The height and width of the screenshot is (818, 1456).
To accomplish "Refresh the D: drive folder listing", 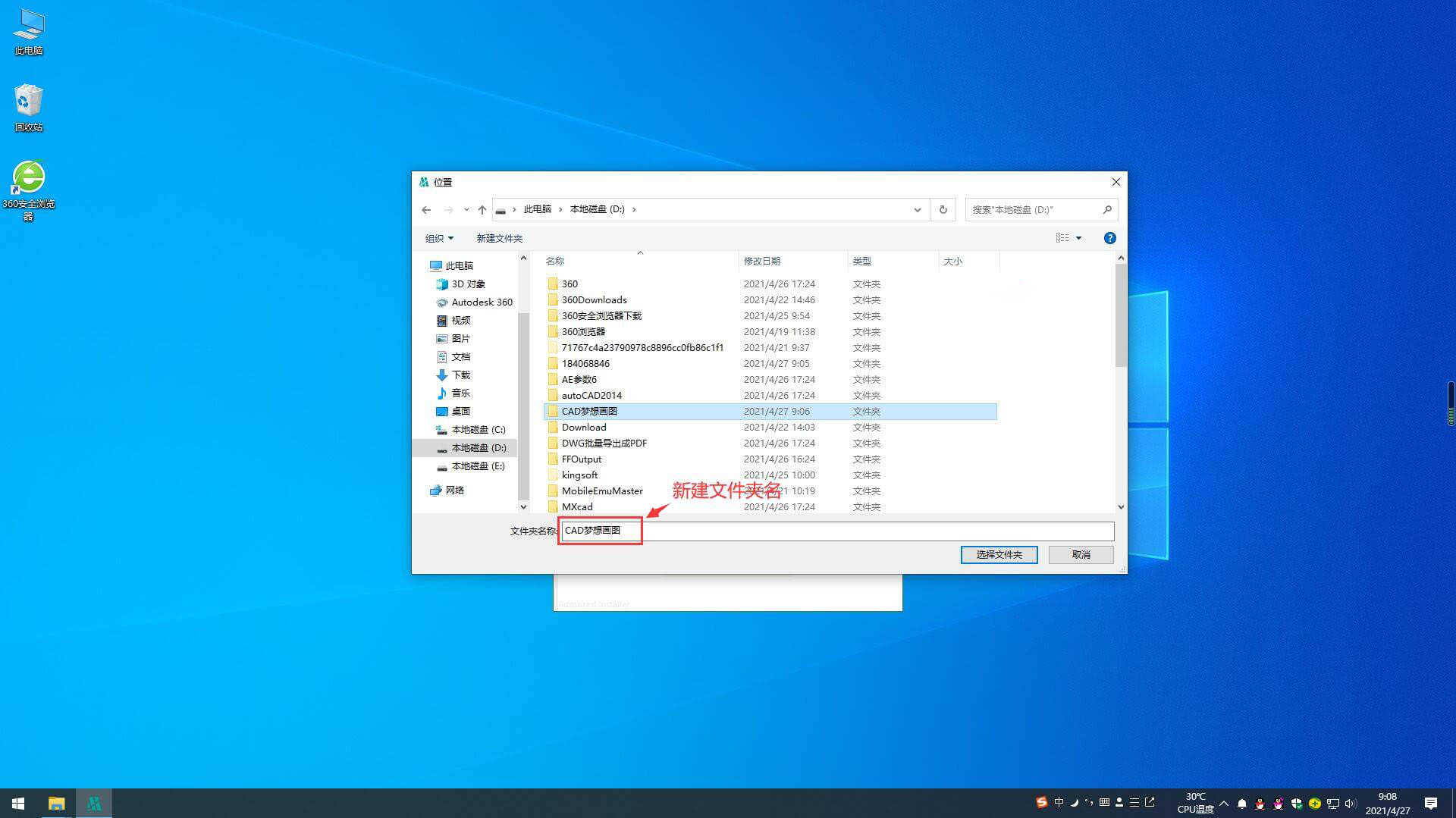I will point(943,210).
